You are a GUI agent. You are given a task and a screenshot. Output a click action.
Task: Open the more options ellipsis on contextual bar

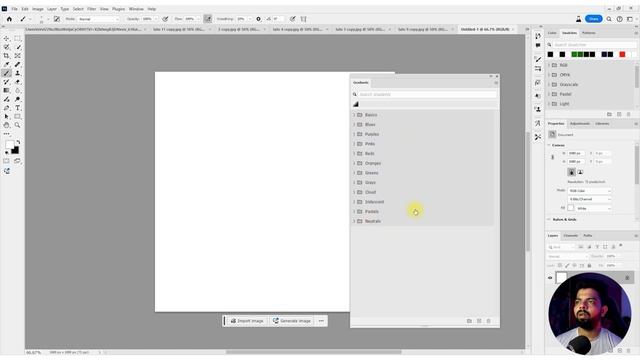pyautogui.click(x=321, y=321)
